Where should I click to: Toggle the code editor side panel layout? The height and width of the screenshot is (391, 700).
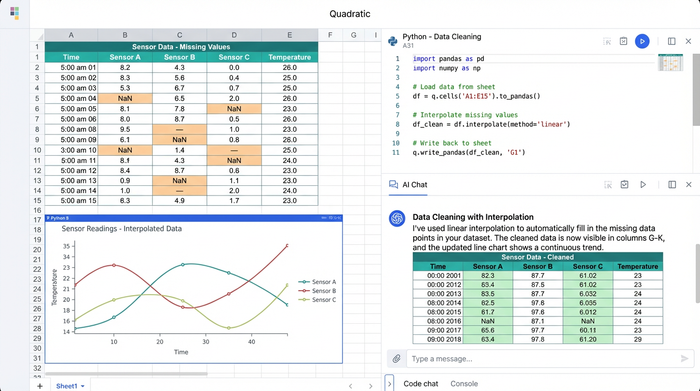[x=671, y=41]
